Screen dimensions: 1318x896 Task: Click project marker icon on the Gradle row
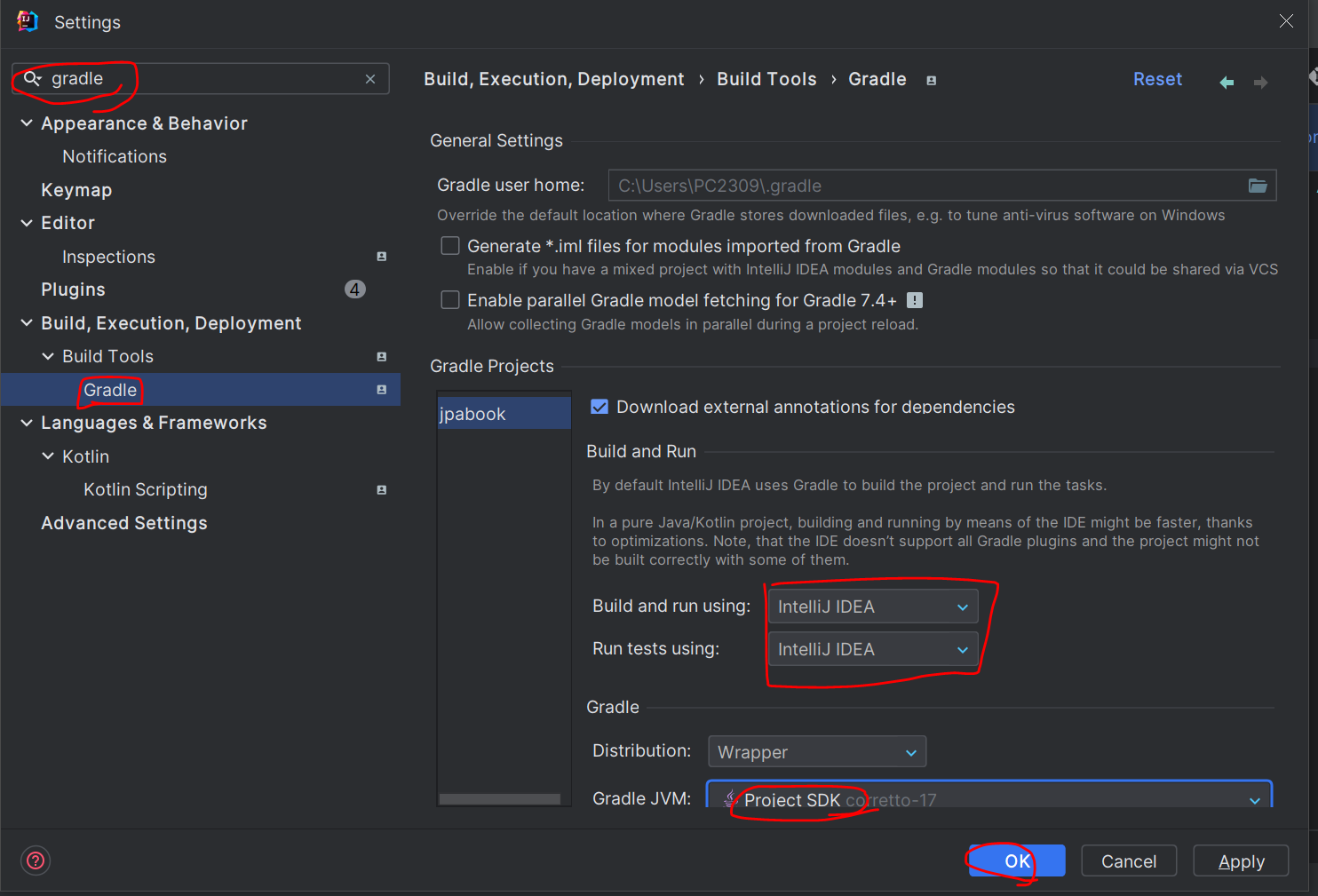click(382, 390)
